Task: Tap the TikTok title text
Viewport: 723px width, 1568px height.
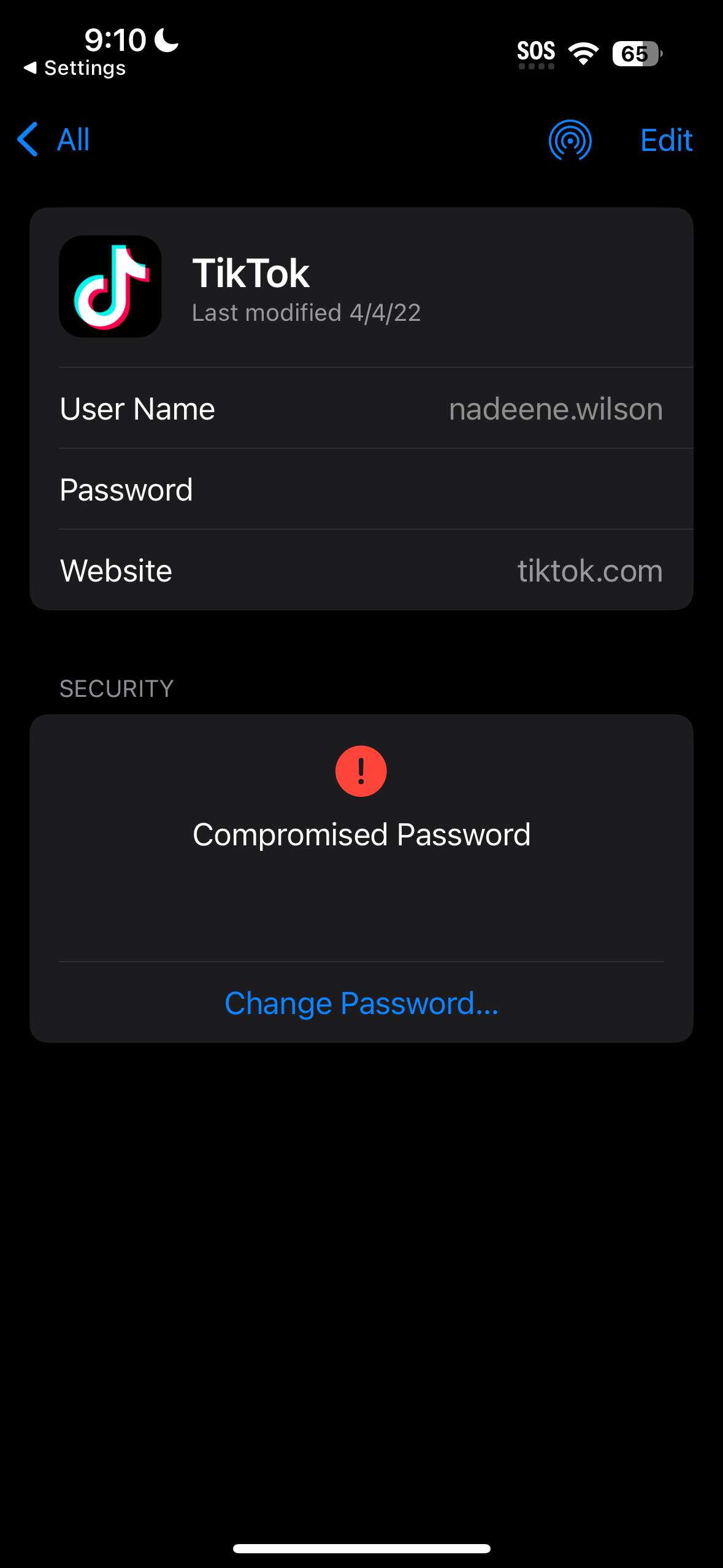Action: point(251,273)
